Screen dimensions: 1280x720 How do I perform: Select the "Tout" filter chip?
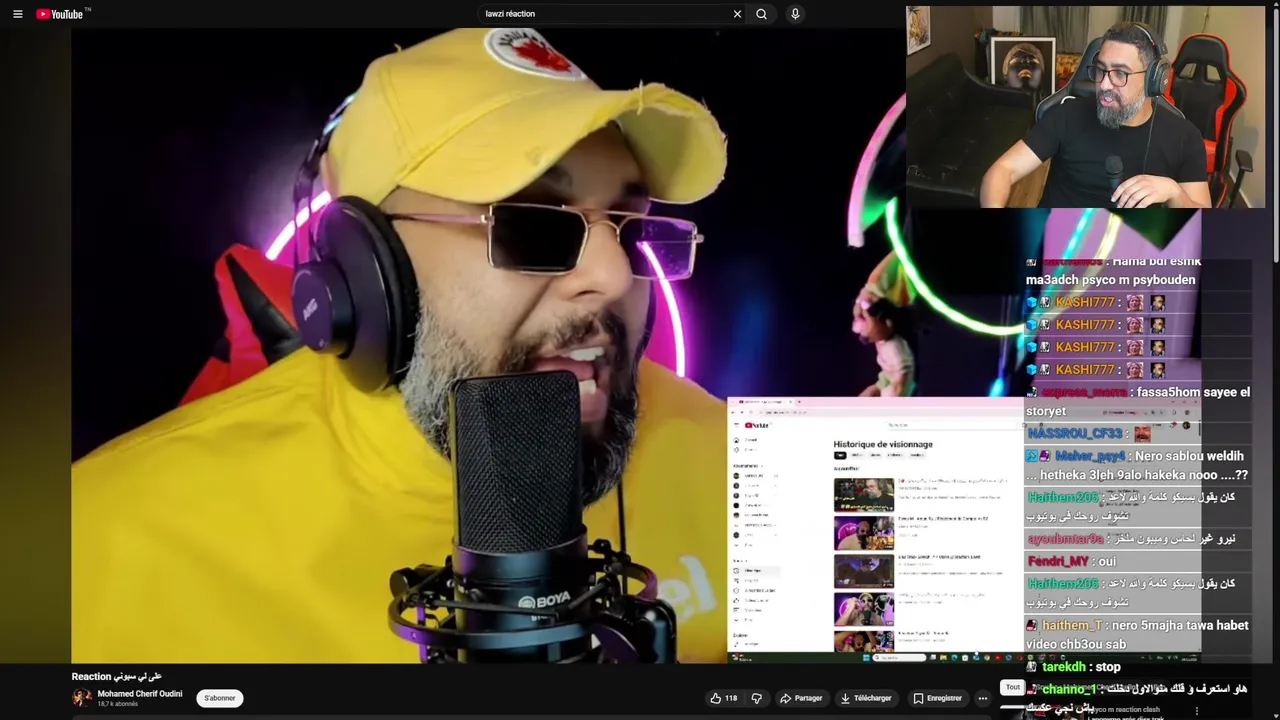[x=1013, y=688]
